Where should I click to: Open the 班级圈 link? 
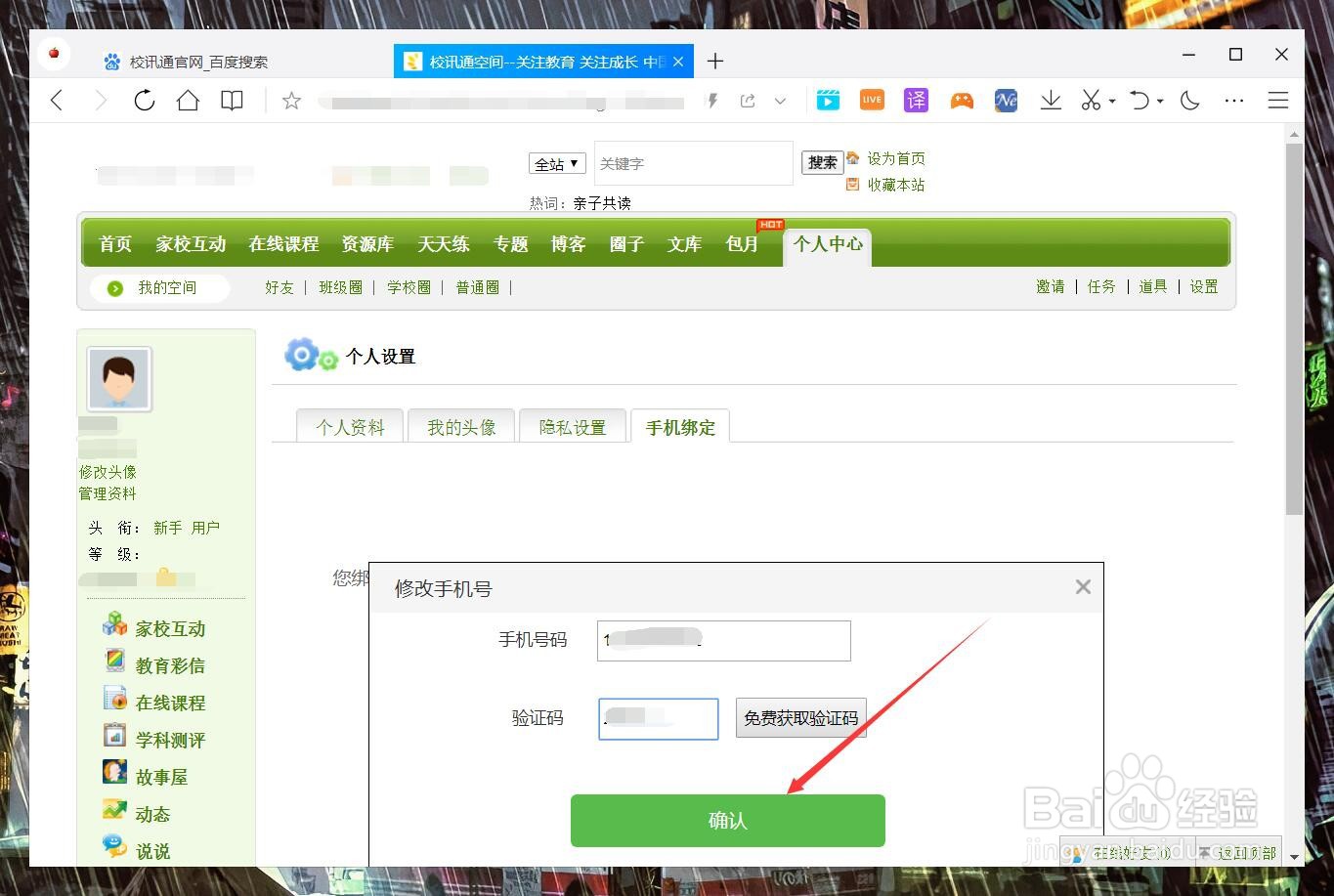pos(341,287)
